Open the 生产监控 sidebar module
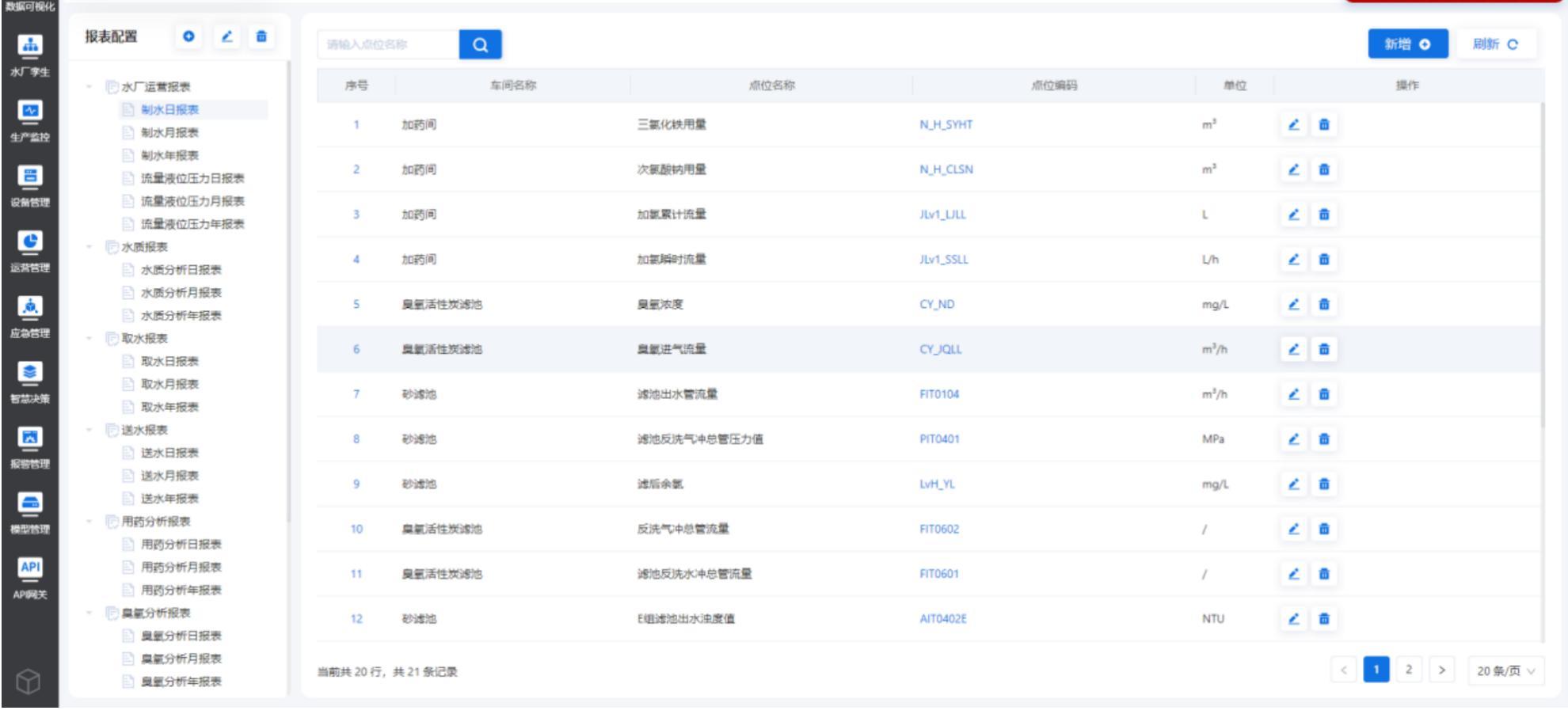Image resolution: width=1568 pixels, height=714 pixels. pyautogui.click(x=30, y=120)
